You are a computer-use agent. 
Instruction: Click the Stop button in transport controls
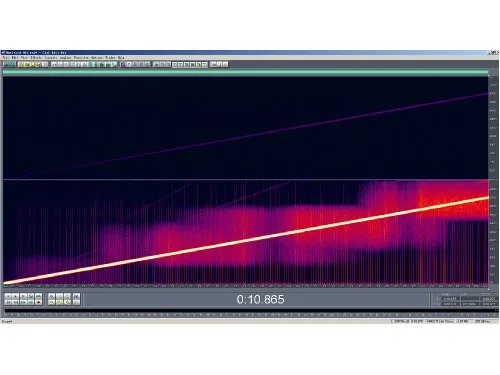(x=8, y=296)
